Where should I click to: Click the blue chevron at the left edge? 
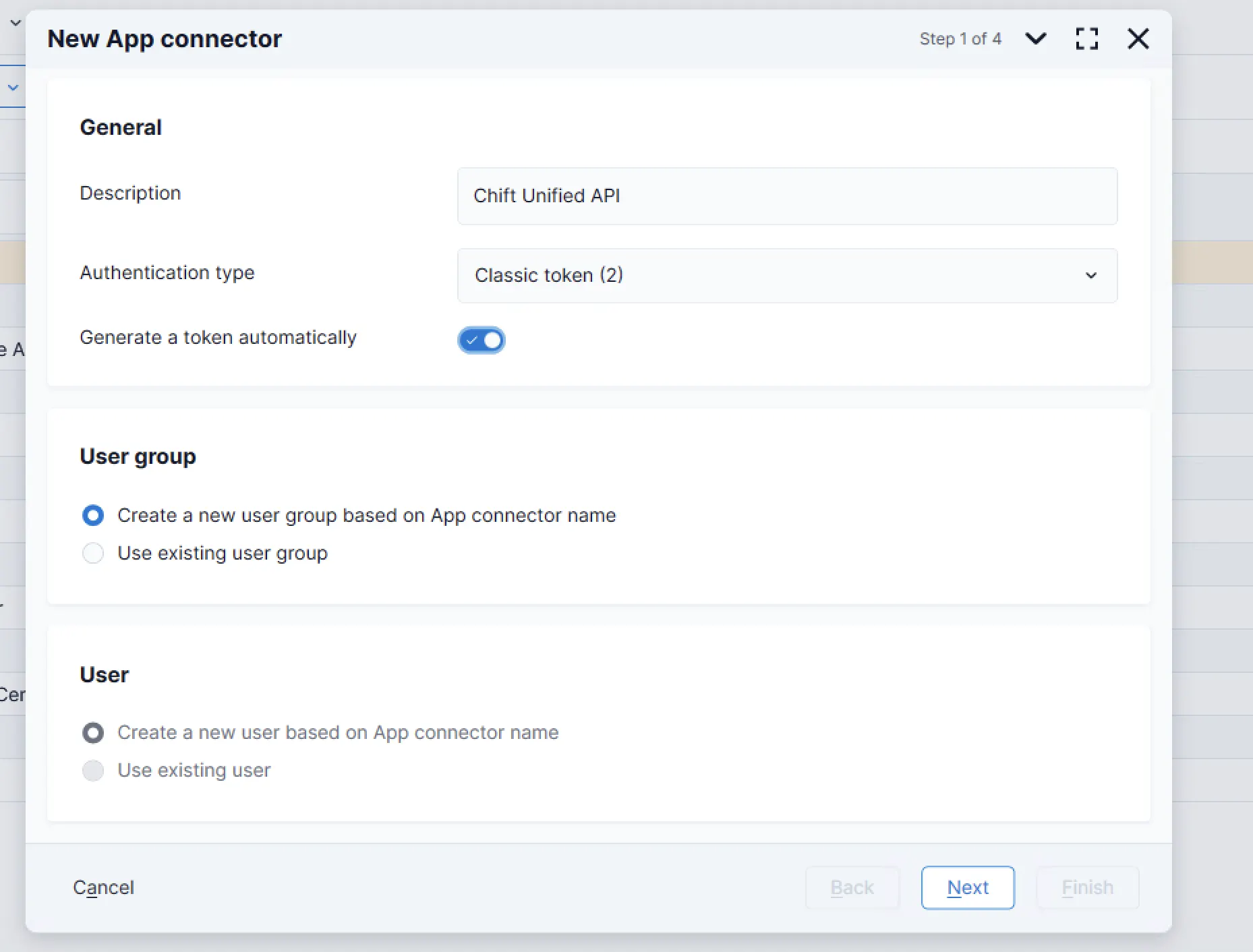pyautogui.click(x=13, y=88)
